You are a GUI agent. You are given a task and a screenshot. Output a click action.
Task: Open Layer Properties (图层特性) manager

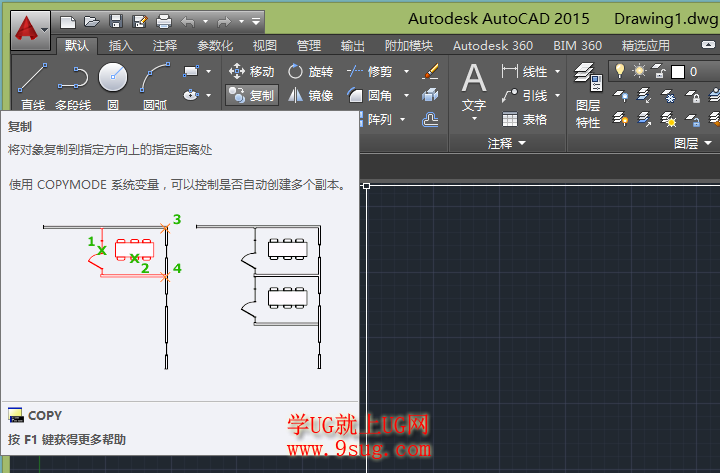pyautogui.click(x=588, y=96)
